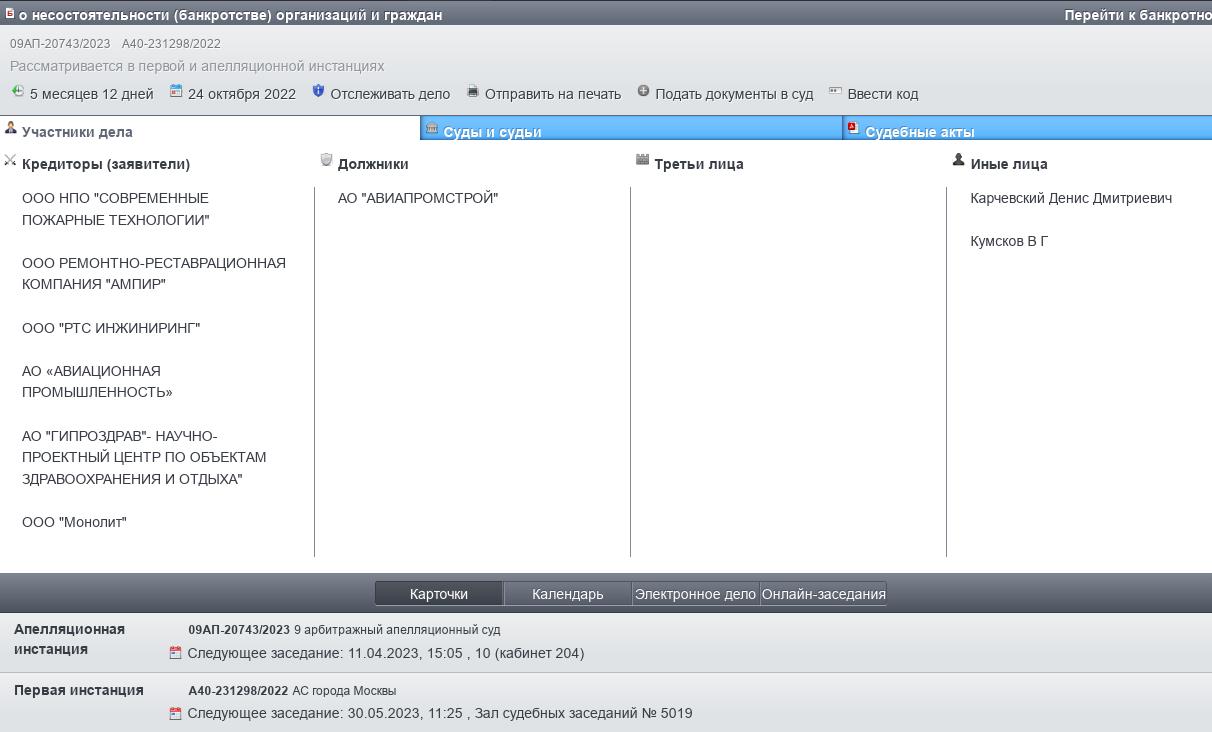Click the 'Должники' column header

tap(373, 164)
